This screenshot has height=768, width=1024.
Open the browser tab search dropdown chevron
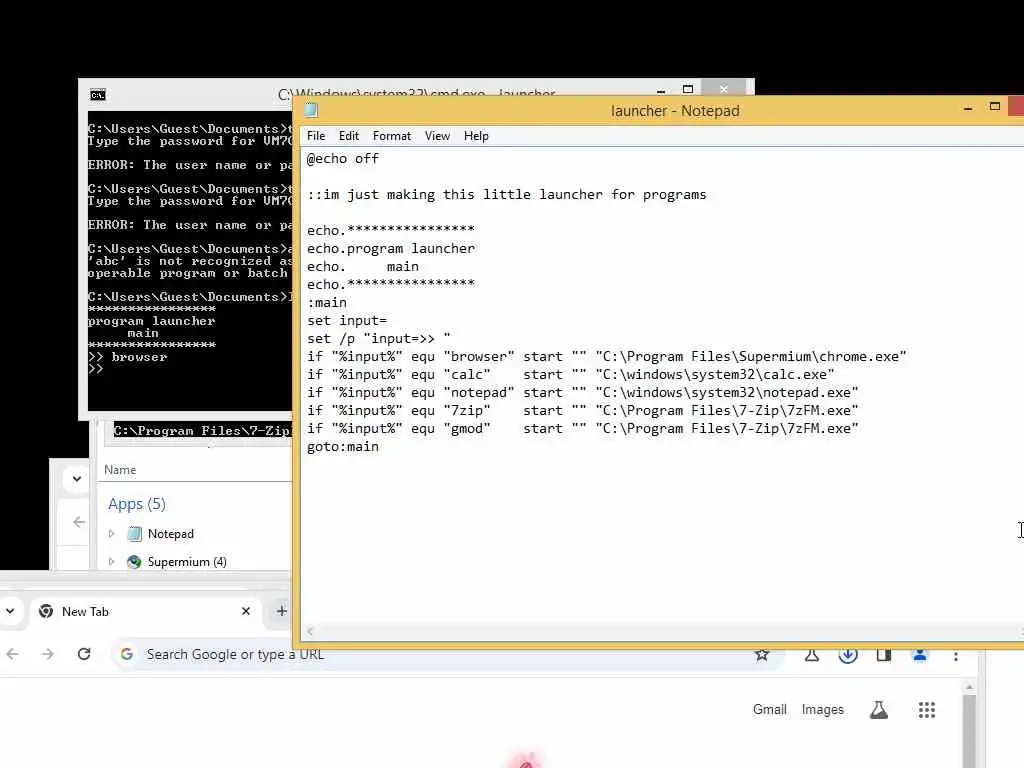[x=10, y=611]
